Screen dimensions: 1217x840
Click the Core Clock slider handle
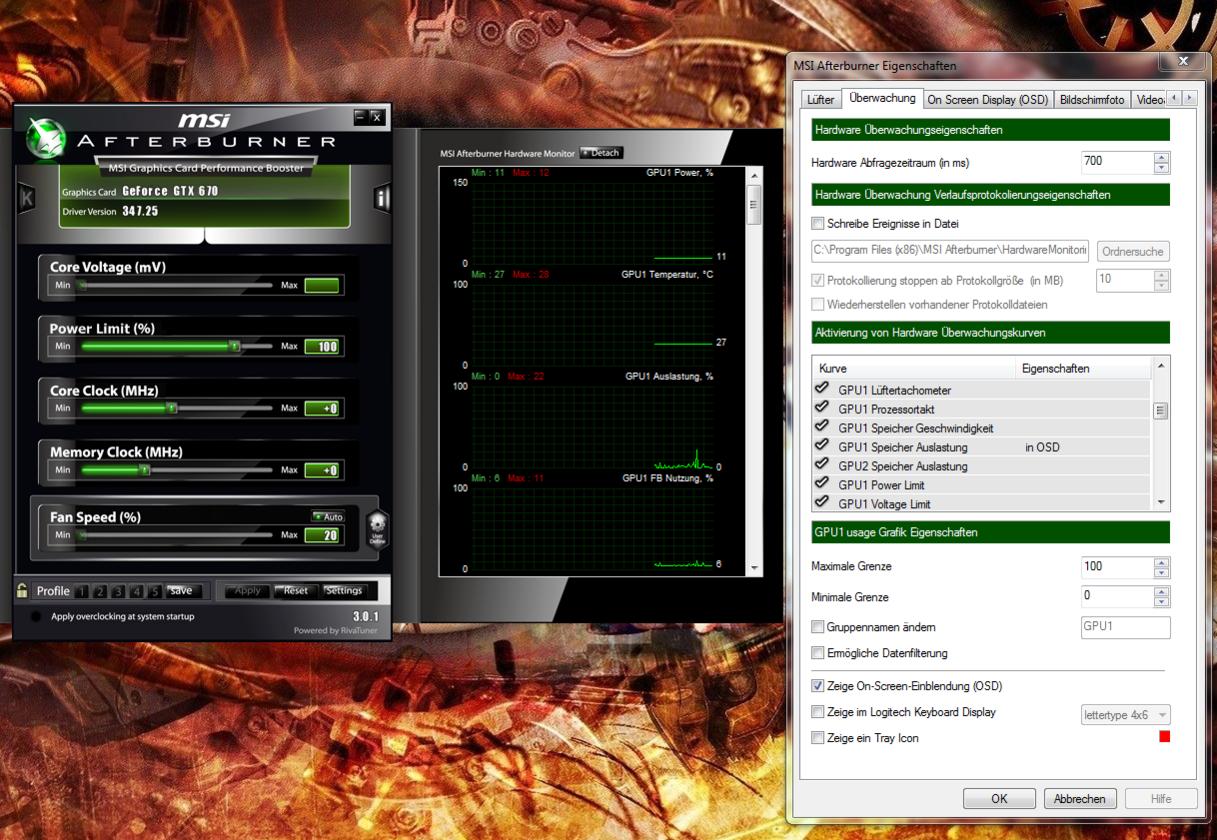[x=171, y=408]
